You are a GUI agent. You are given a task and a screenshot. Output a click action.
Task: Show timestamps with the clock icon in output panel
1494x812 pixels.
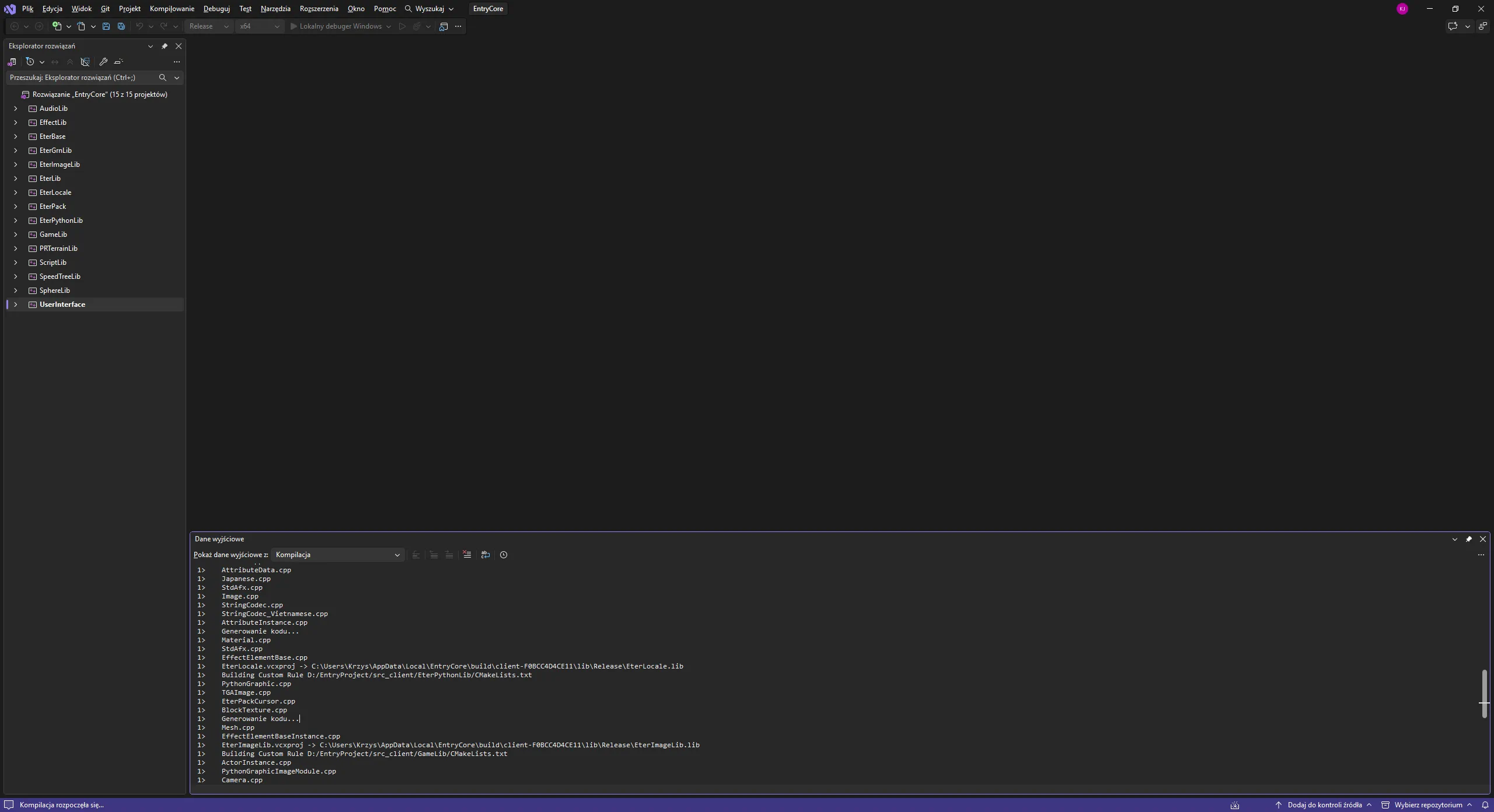pos(504,555)
